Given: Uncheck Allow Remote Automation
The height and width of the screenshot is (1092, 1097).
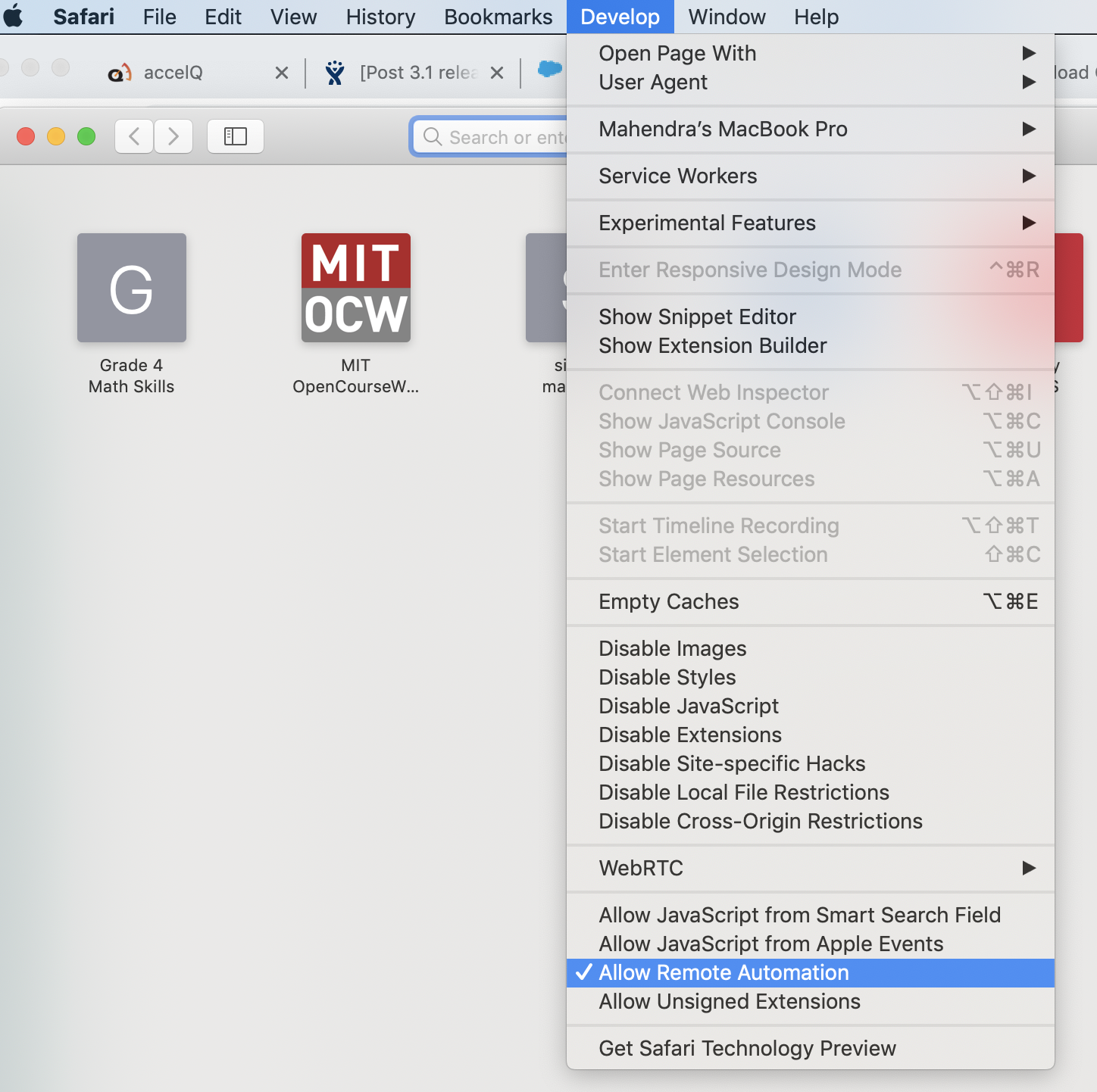Looking at the screenshot, I should pyautogui.click(x=811, y=972).
